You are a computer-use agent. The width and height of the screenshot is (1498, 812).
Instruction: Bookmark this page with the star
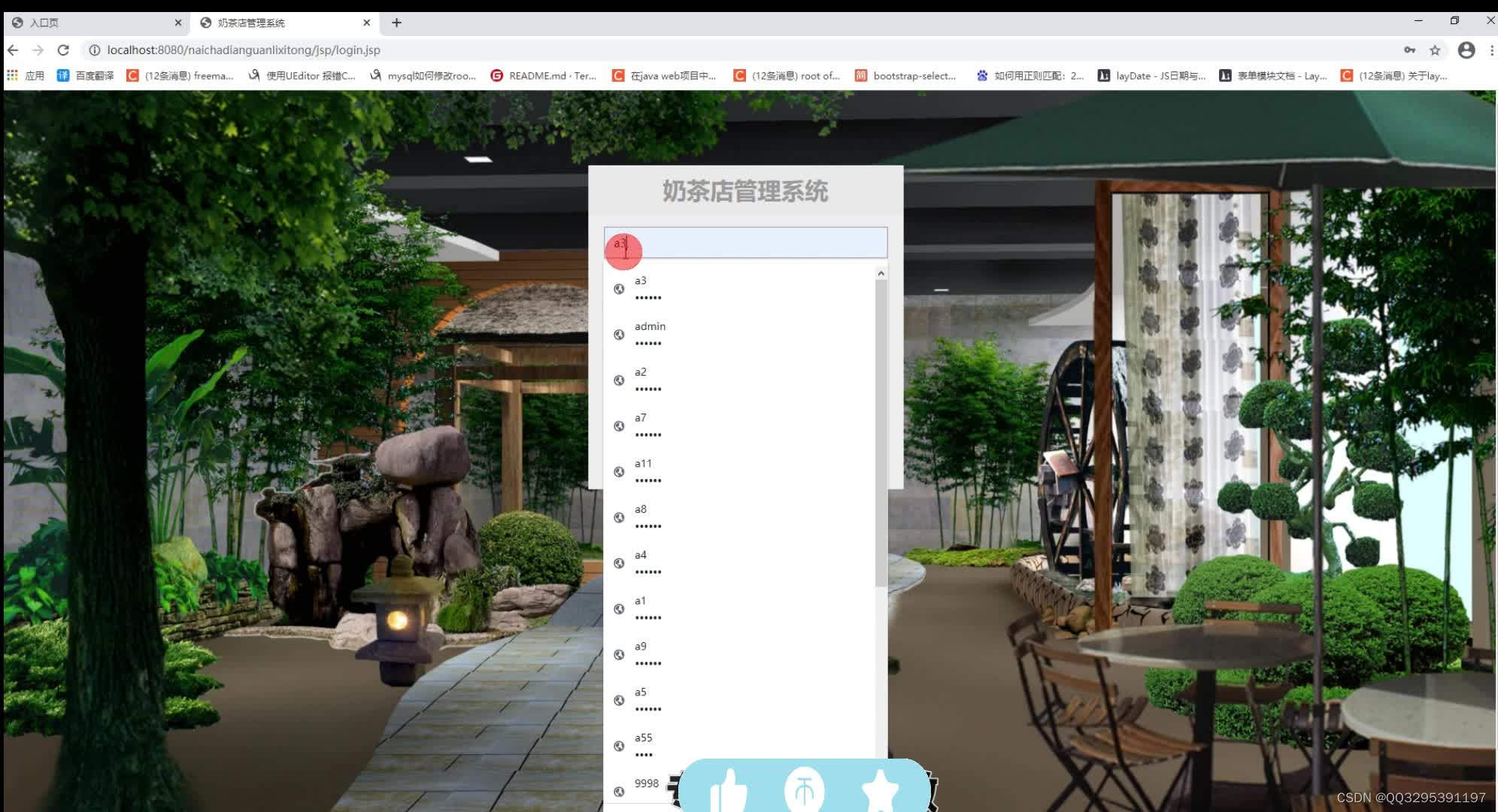1435,50
